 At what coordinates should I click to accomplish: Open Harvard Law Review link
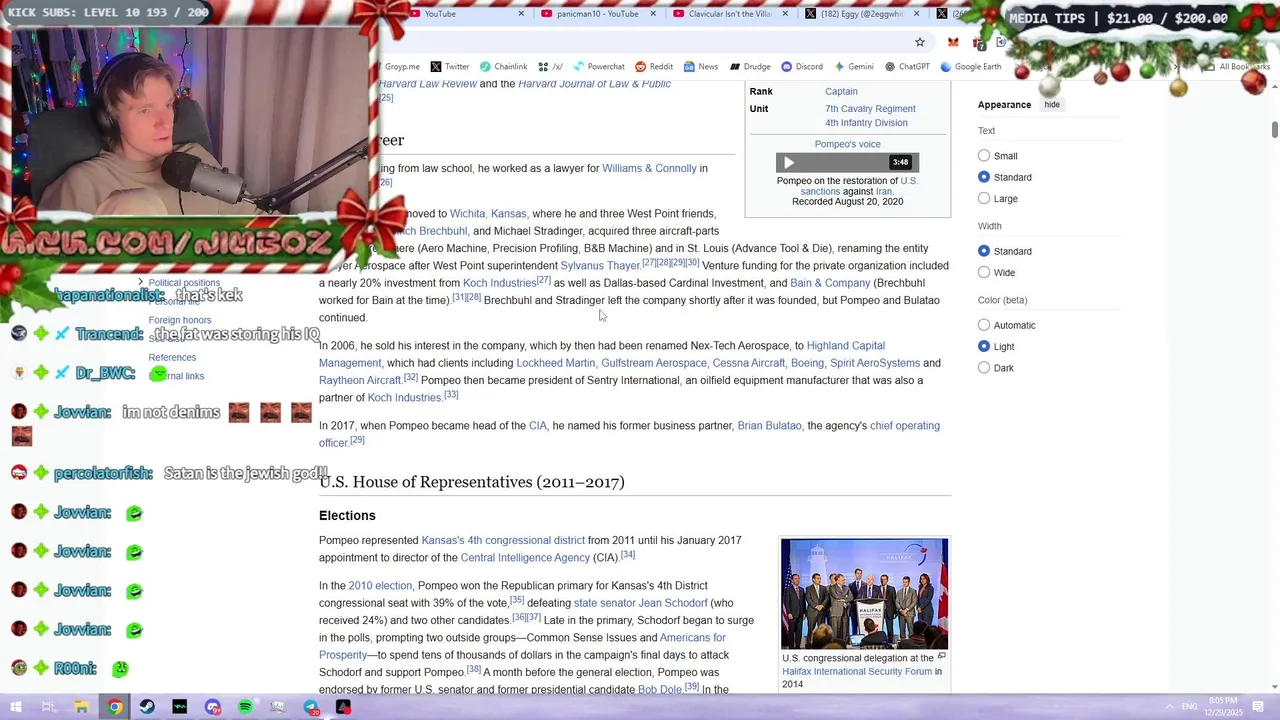coord(428,84)
